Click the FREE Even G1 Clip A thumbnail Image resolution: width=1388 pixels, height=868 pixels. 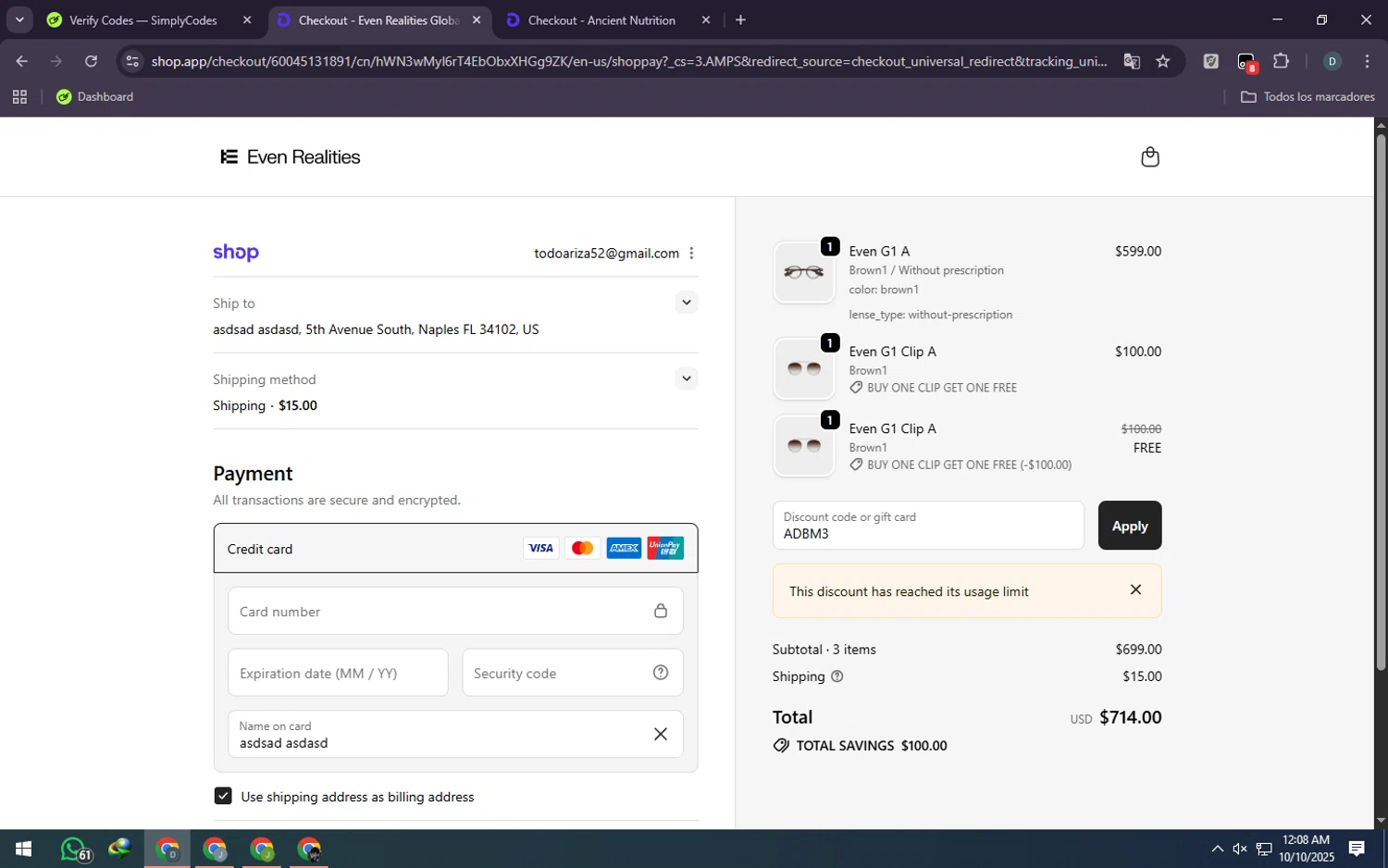[x=804, y=446]
